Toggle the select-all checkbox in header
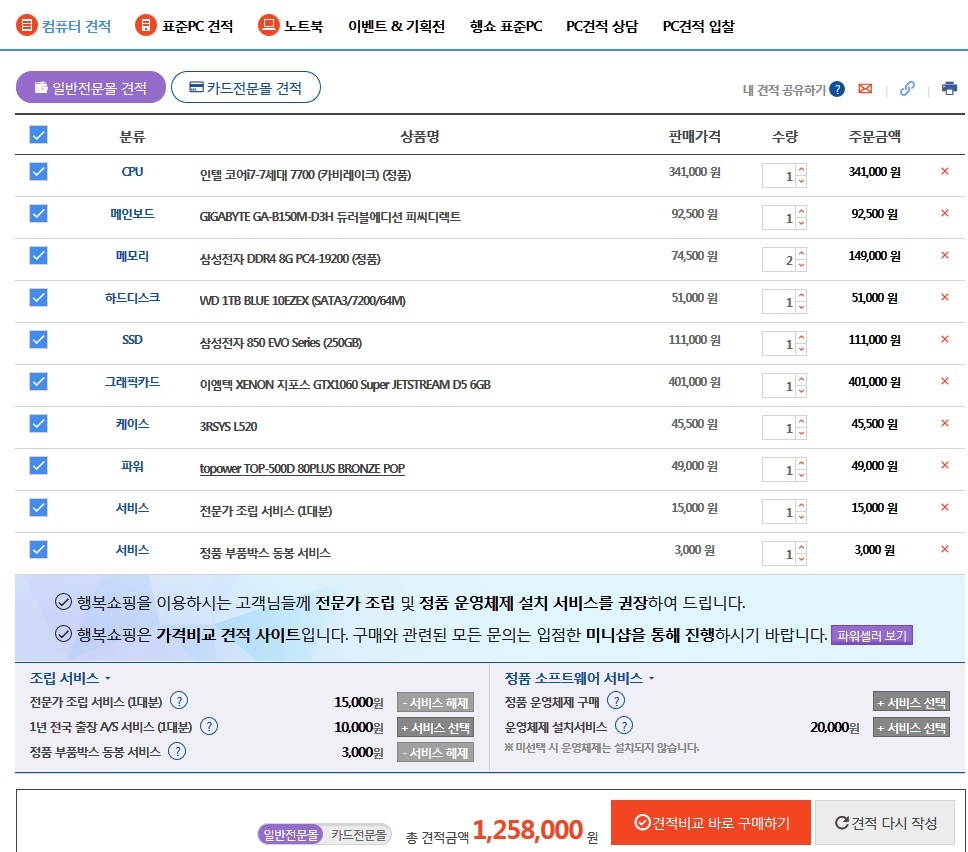 [x=39, y=135]
